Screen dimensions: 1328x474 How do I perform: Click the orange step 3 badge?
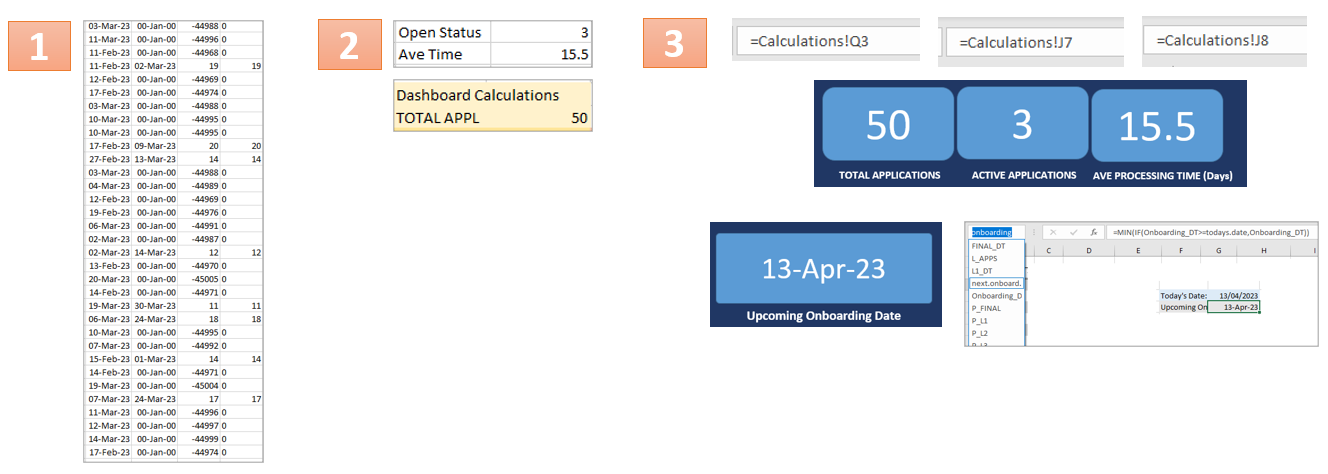(x=675, y=45)
